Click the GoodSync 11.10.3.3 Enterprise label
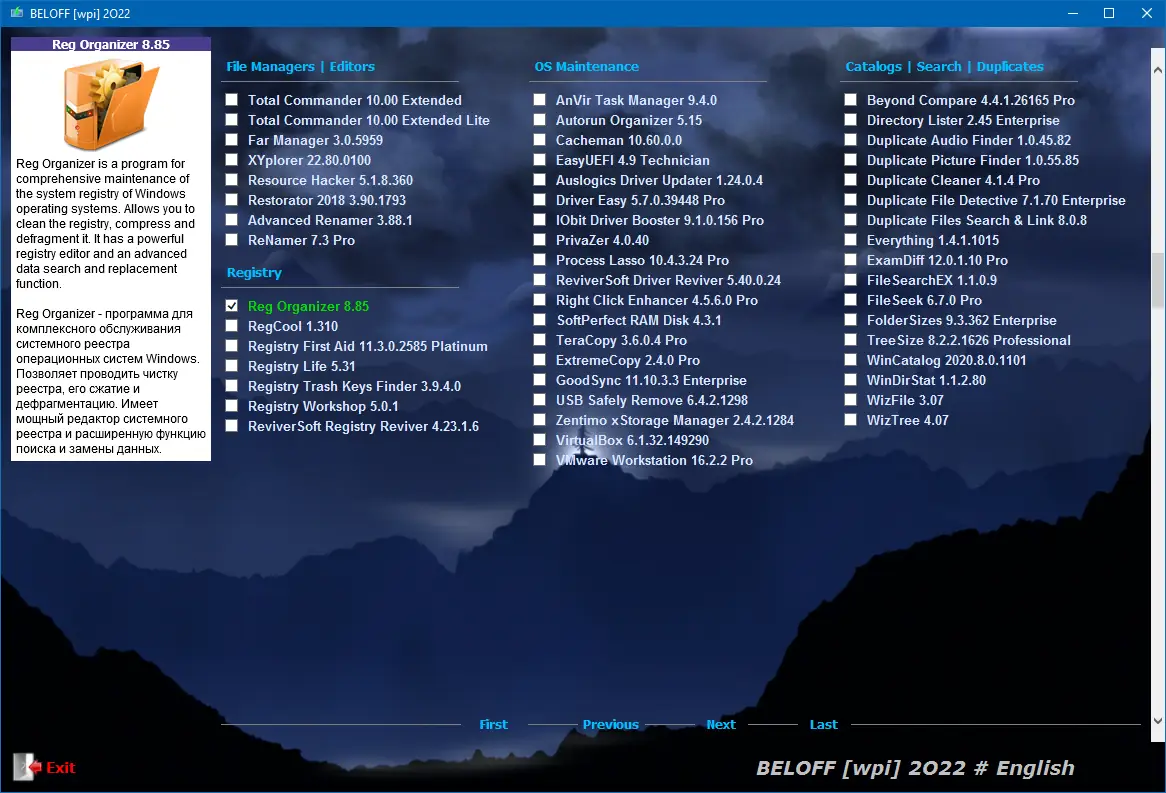The height and width of the screenshot is (793, 1166). click(651, 380)
